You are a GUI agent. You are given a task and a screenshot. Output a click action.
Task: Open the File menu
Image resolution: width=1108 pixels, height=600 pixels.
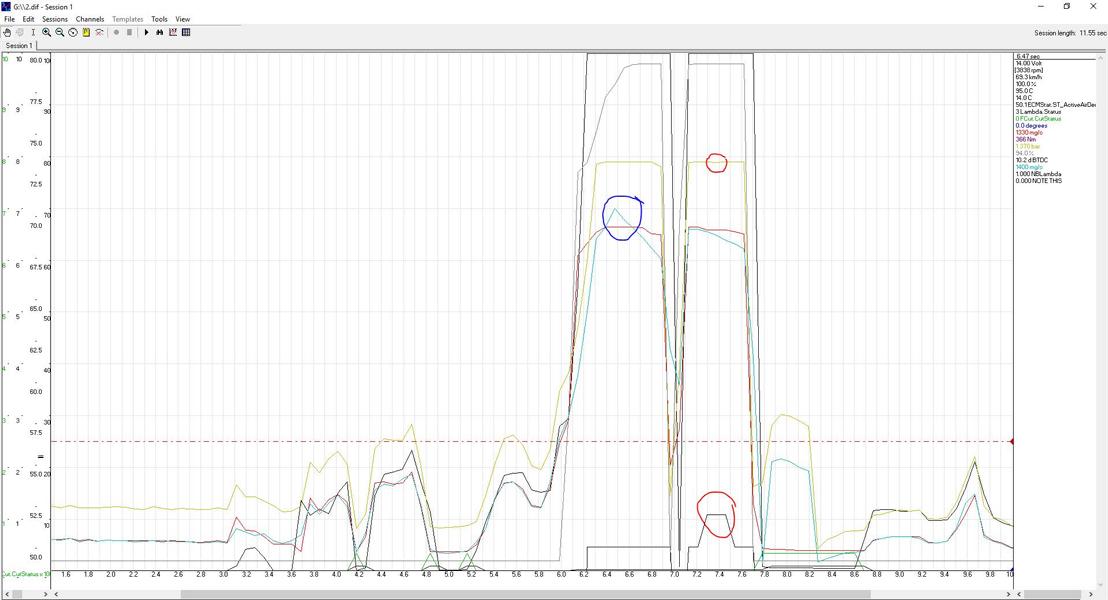pos(10,19)
